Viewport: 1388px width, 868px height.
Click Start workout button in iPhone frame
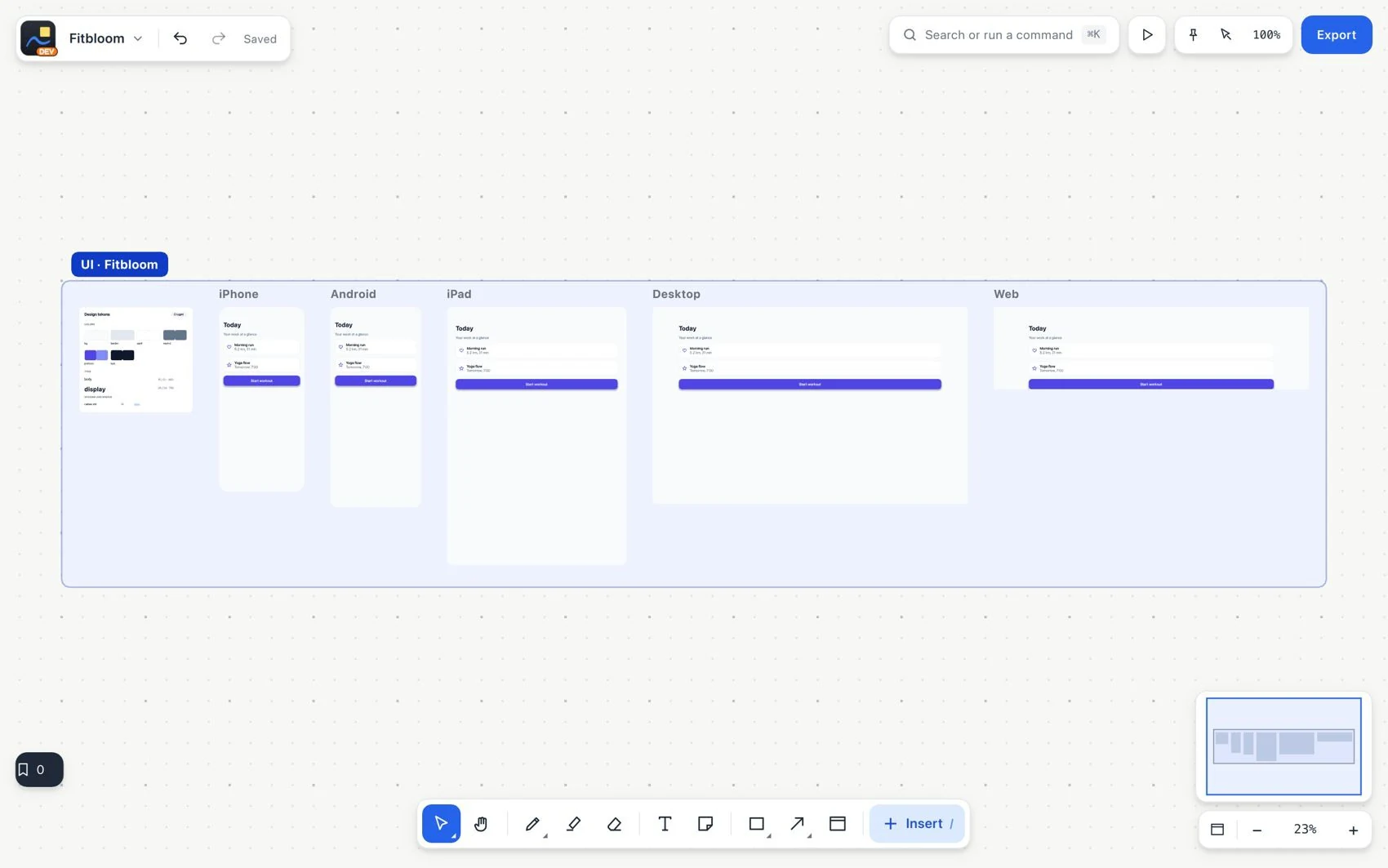261,381
